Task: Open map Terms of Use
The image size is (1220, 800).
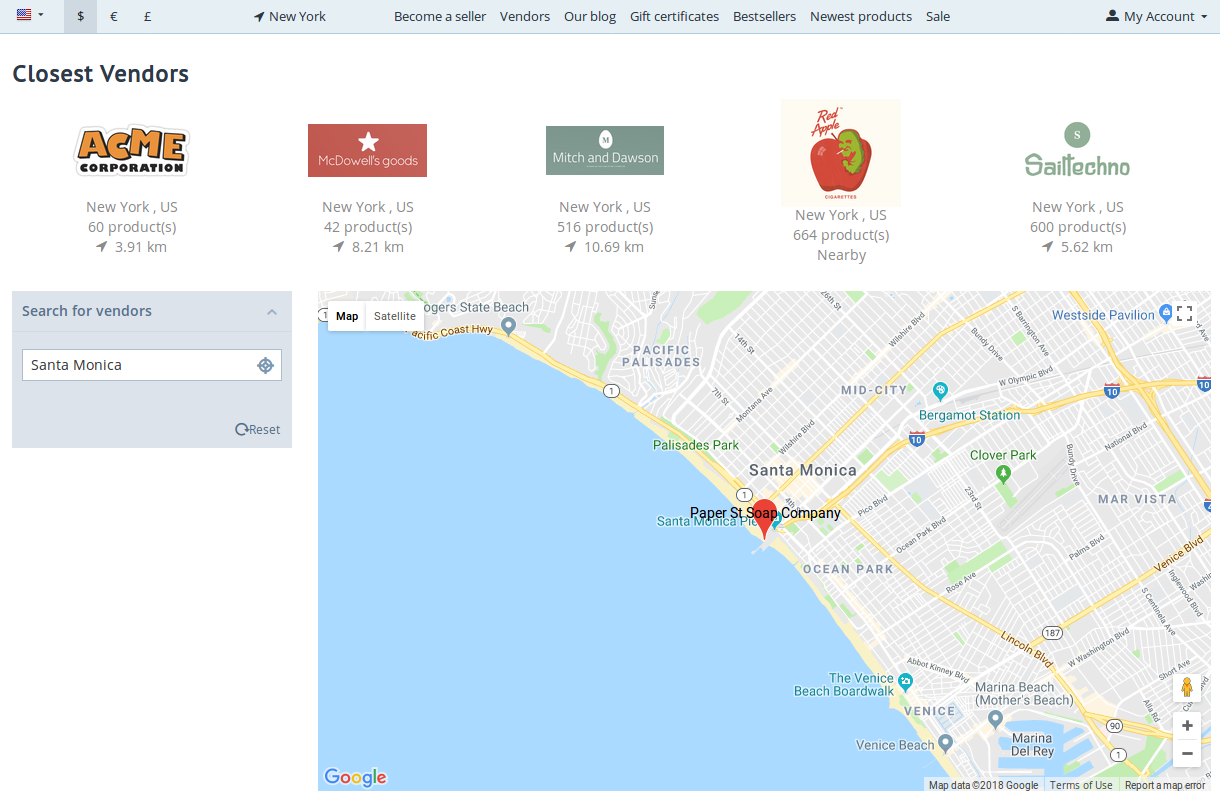Action: tap(1081, 785)
